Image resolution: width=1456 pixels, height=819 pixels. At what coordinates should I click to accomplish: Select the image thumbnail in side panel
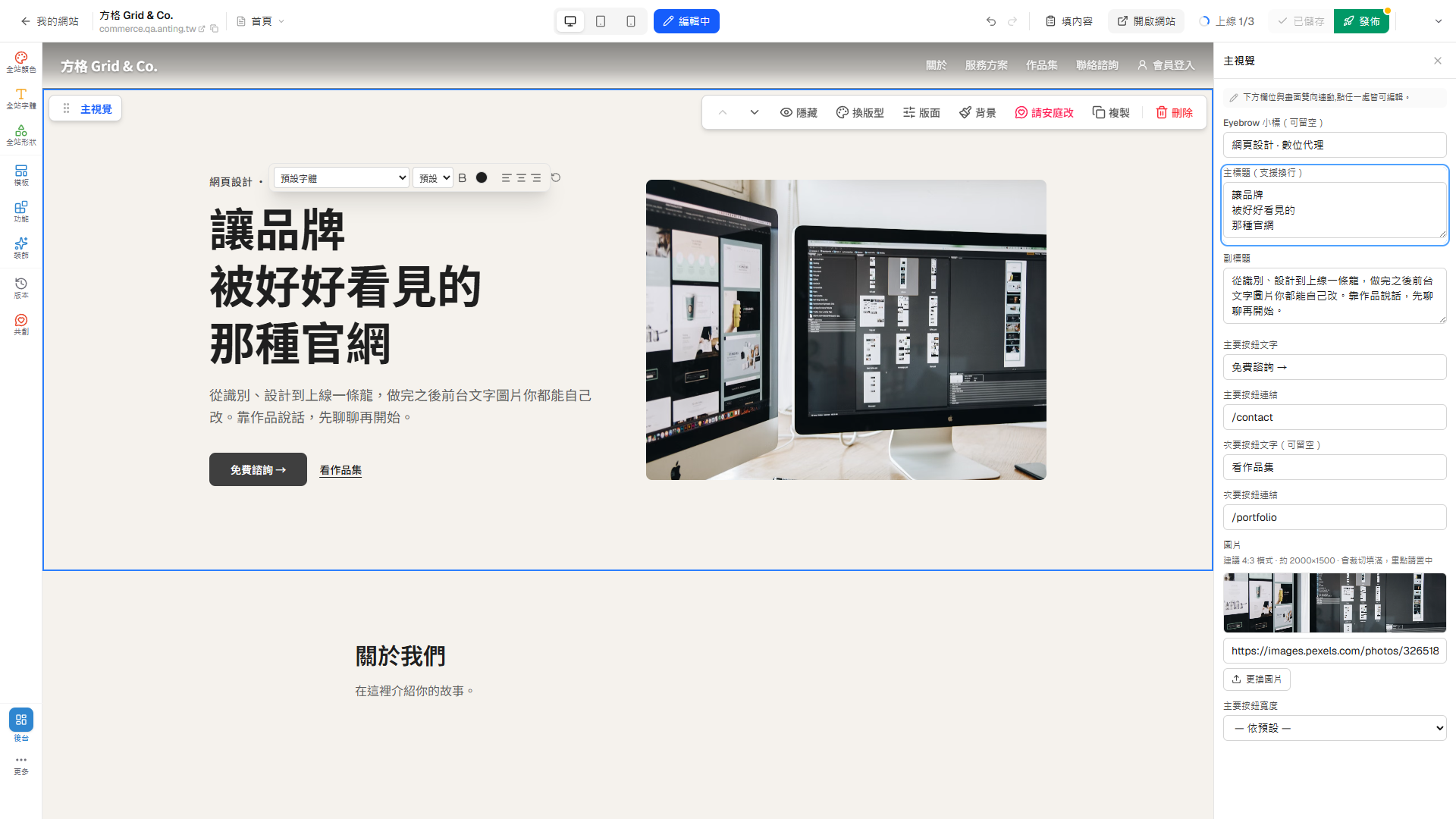pyautogui.click(x=1335, y=603)
